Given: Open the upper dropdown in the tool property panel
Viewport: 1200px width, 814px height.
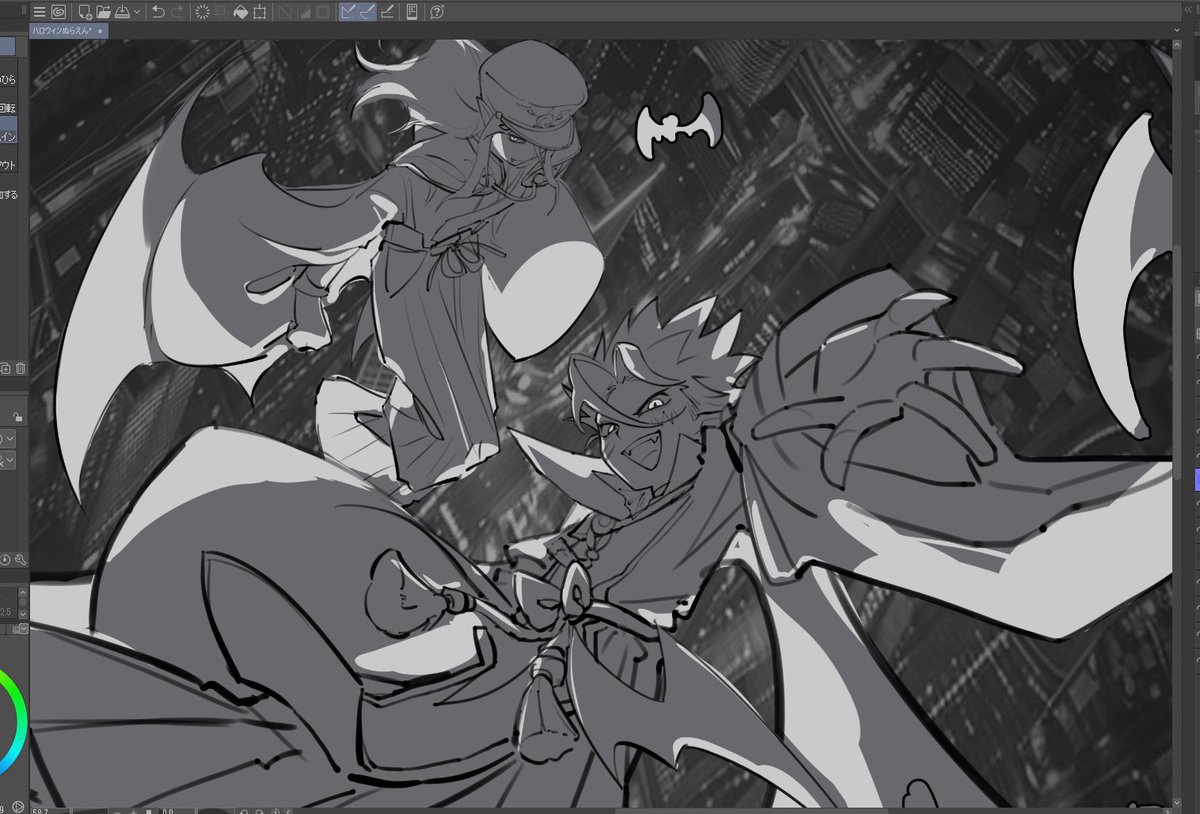Looking at the screenshot, I should click(8, 438).
